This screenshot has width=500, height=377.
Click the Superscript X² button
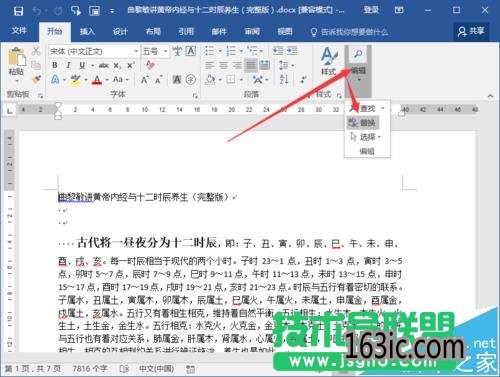[x=131, y=65]
